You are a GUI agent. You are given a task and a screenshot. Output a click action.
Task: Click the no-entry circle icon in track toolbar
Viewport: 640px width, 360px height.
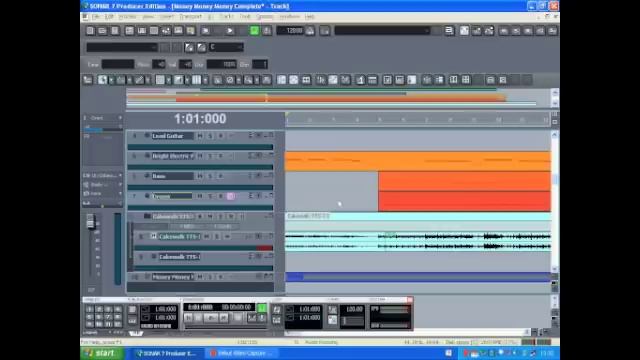pyautogui.click(x=230, y=80)
